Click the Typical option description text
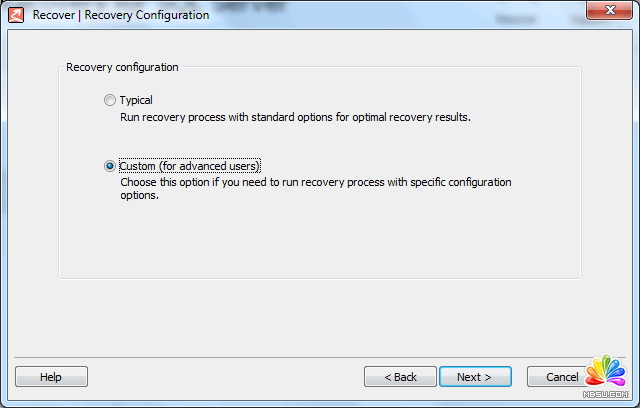640x408 pixels. pyautogui.click(x=295, y=118)
